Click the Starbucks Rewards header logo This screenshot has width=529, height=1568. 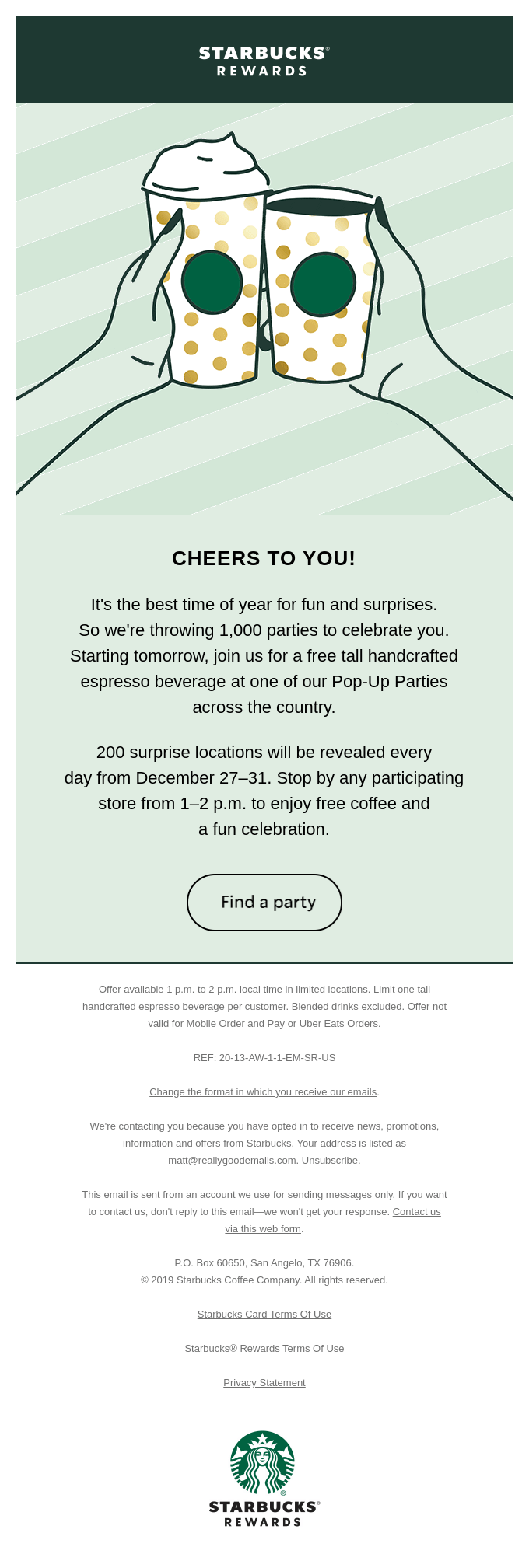(264, 61)
